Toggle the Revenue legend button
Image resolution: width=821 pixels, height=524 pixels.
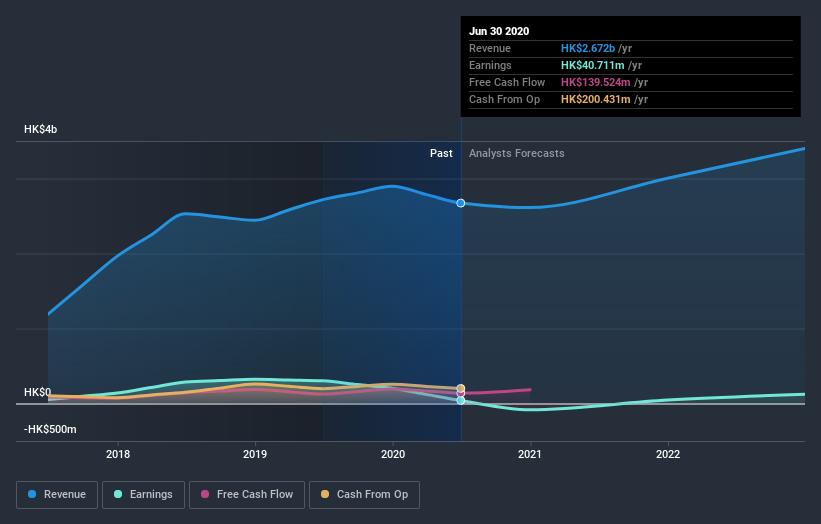(x=57, y=495)
